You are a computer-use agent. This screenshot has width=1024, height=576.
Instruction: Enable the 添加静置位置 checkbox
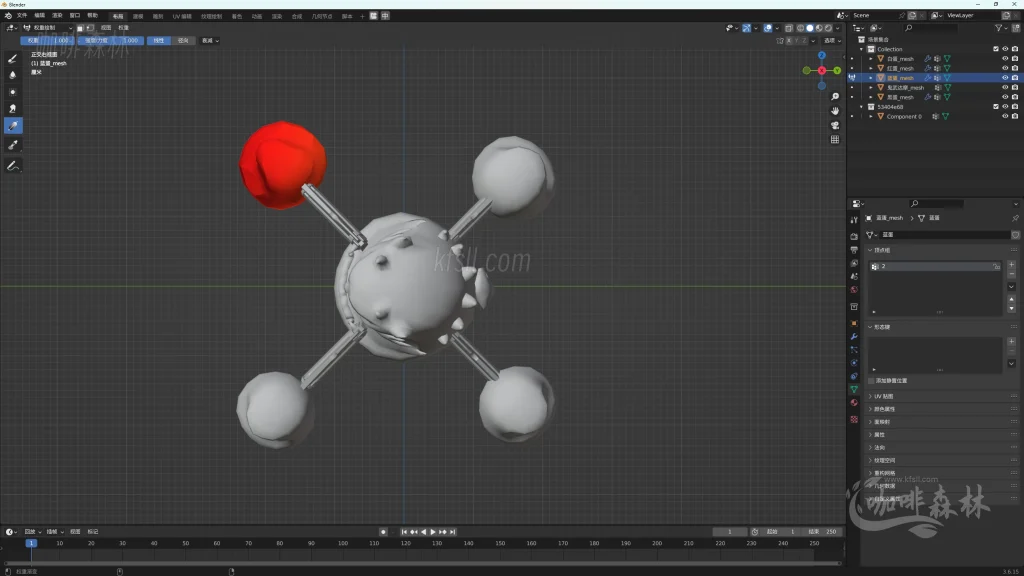pos(871,381)
